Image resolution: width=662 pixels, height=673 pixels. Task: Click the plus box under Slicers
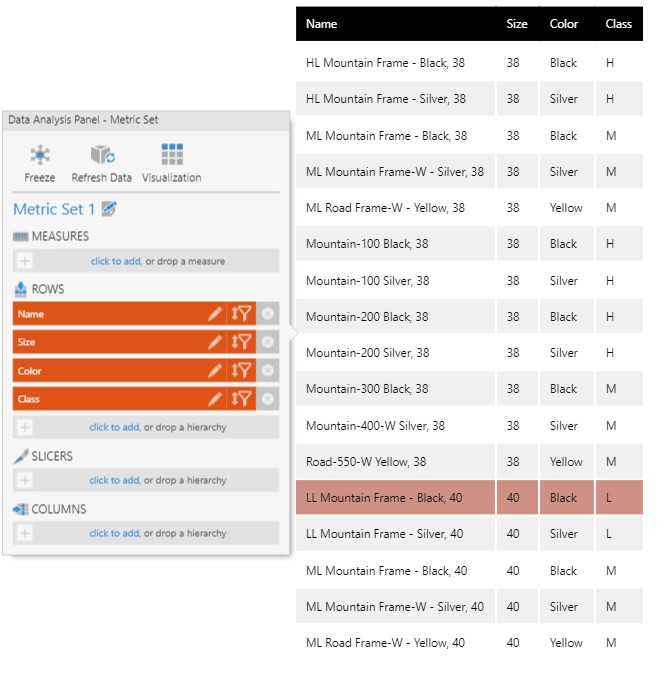pos(25,480)
